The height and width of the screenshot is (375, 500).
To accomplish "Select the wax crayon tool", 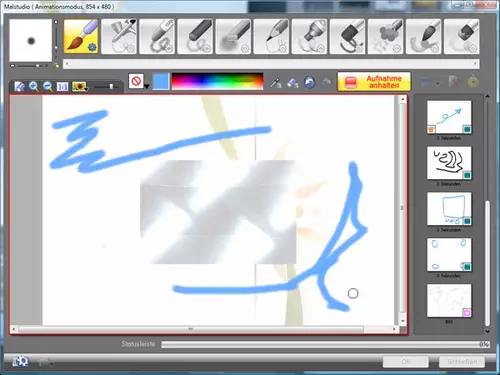I will pyautogui.click(x=157, y=36).
